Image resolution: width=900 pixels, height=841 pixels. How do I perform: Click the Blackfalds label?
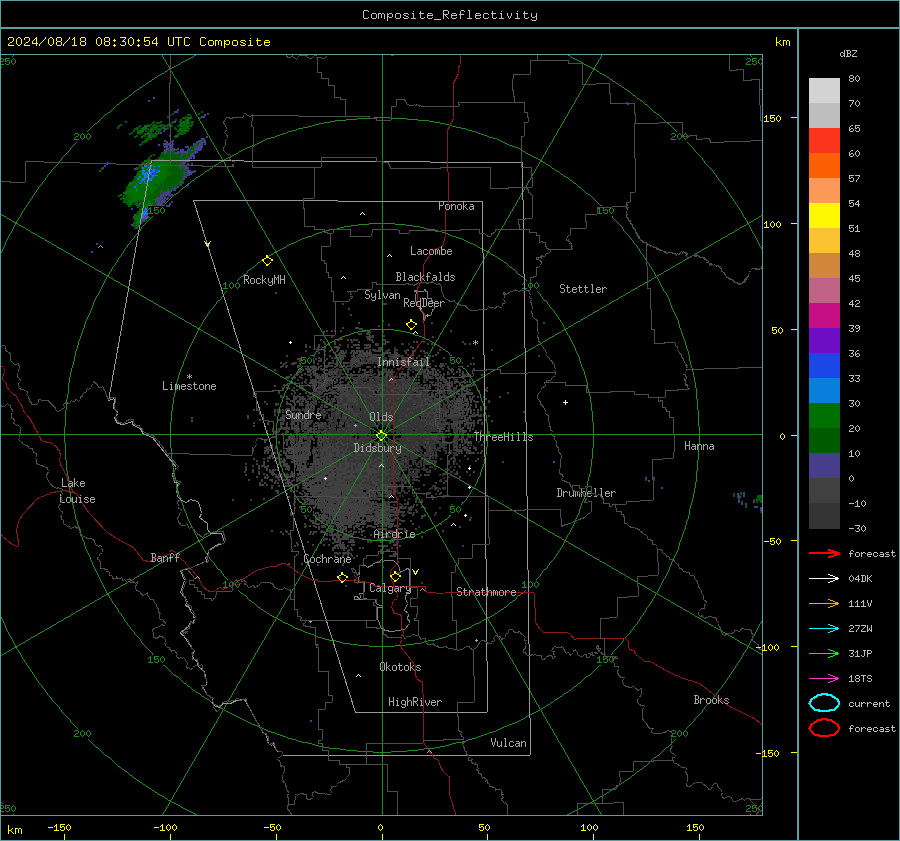(x=425, y=277)
